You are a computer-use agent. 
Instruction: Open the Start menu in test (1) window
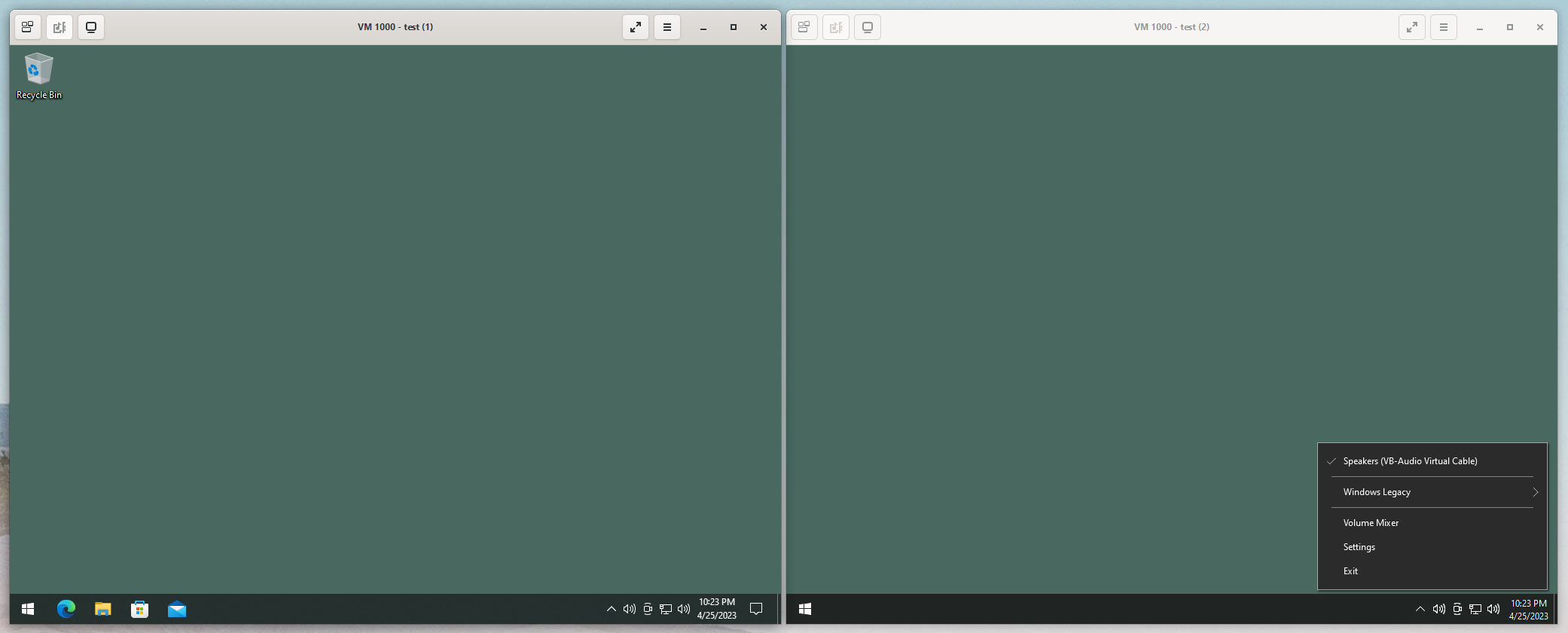pyautogui.click(x=28, y=609)
